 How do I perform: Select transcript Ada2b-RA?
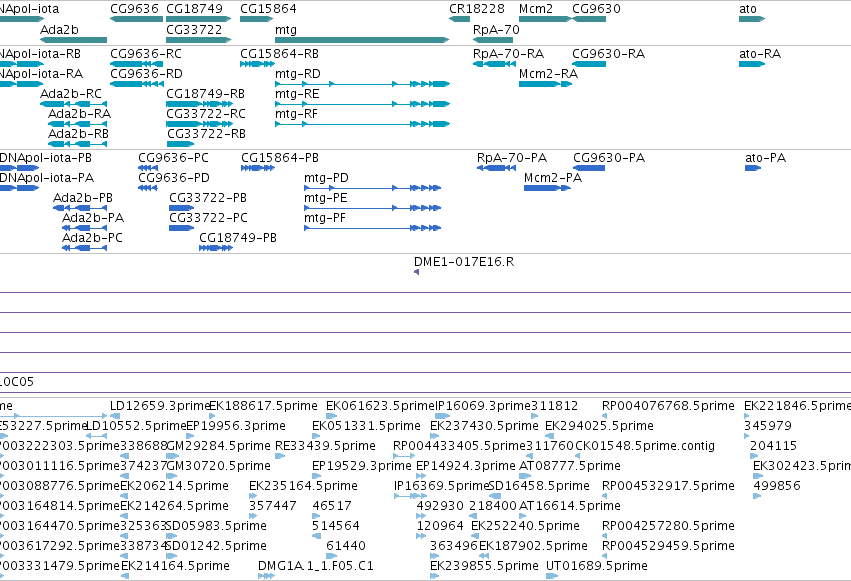[x=77, y=124]
